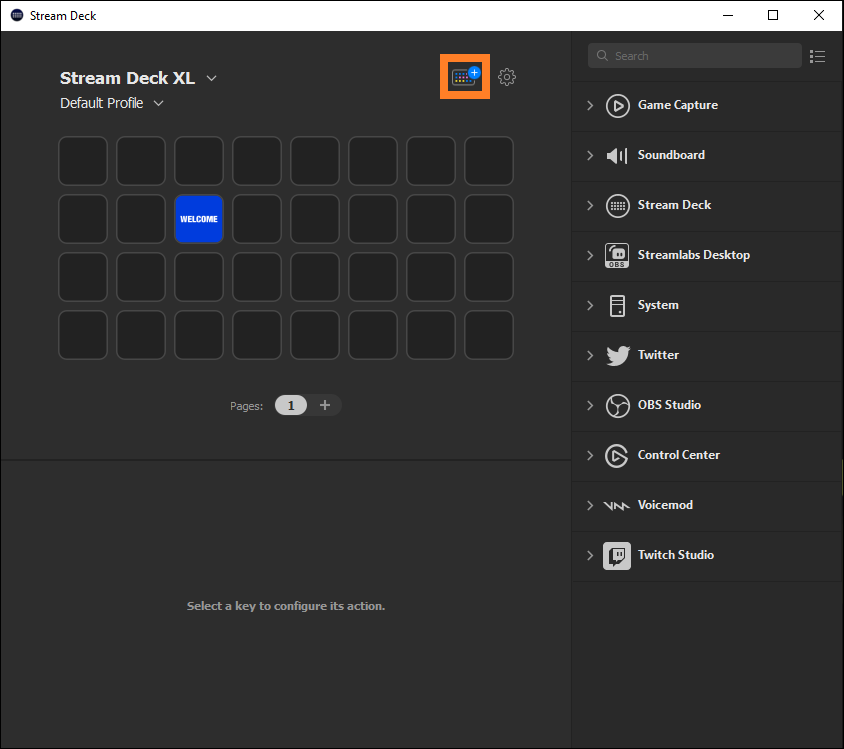Open the add new Stream Deck device icon
The width and height of the screenshot is (844, 749).
coord(464,76)
